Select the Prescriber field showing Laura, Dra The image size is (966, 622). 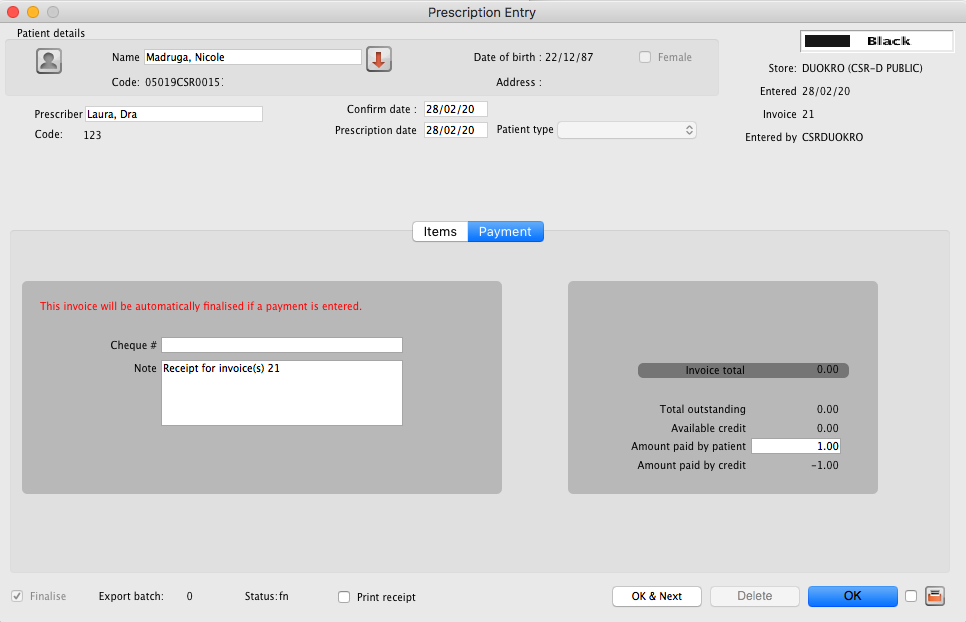(x=174, y=114)
